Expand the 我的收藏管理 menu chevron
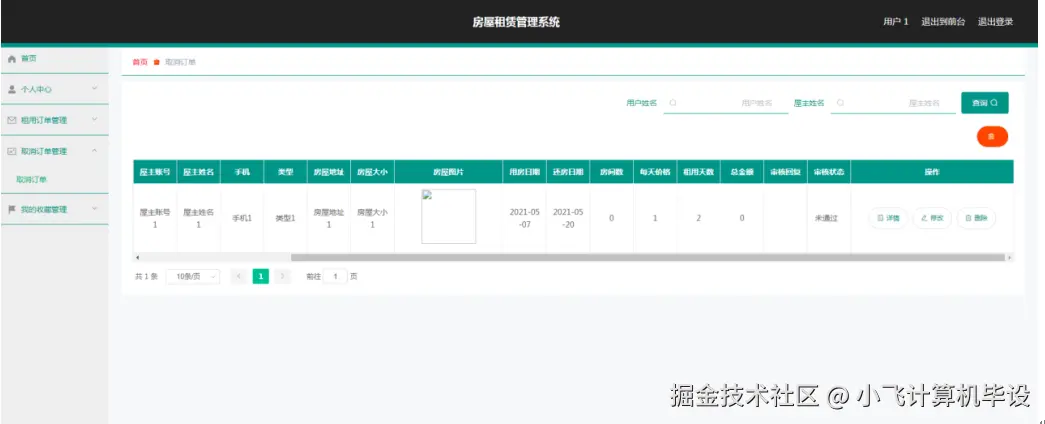This screenshot has height=424, width=1045. (94, 209)
